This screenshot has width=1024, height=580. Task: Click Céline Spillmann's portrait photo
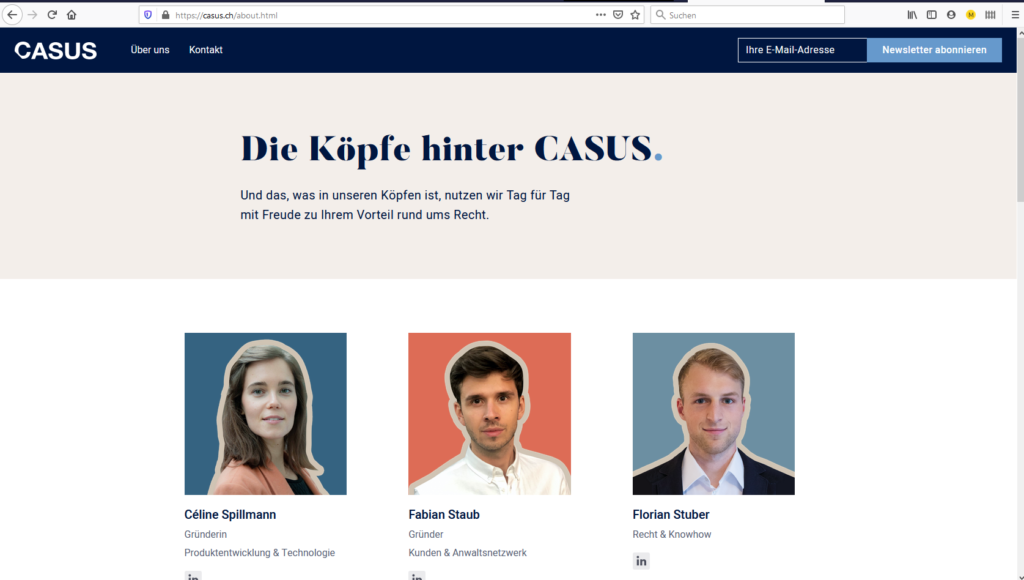[x=265, y=413]
